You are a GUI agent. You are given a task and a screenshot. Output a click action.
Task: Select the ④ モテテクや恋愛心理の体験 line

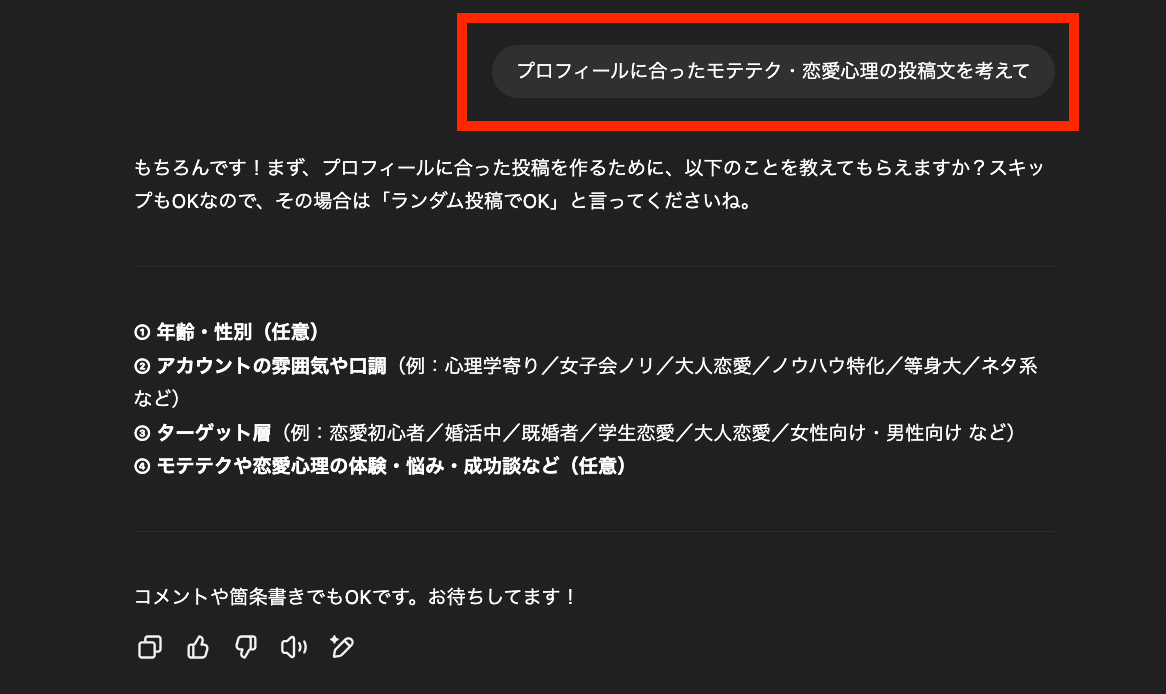(380, 466)
